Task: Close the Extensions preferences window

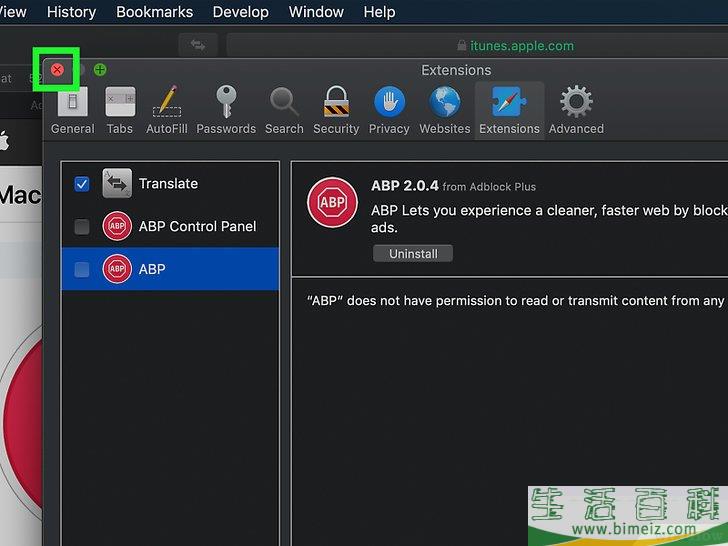Action: click(57, 70)
